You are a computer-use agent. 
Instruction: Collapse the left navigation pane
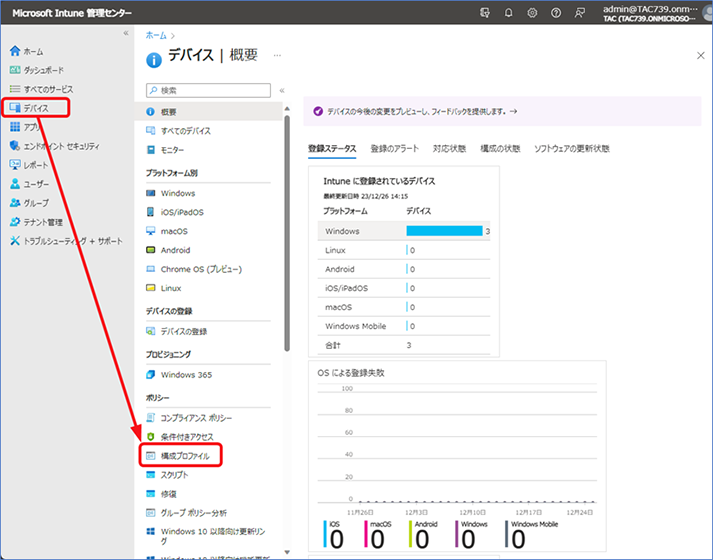pos(126,33)
